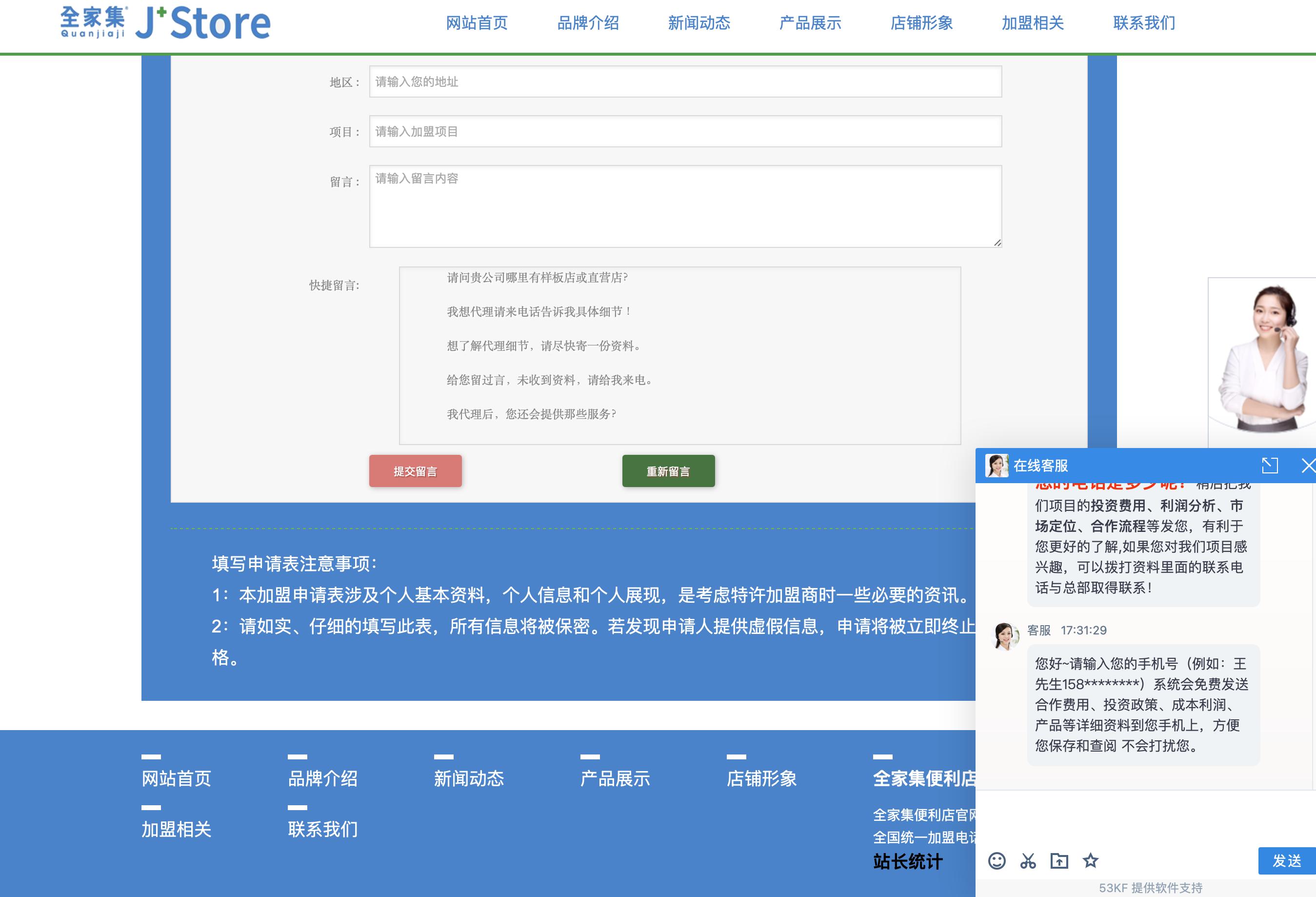Open the 加盟相关 navigation menu

pyautogui.click(x=1032, y=23)
